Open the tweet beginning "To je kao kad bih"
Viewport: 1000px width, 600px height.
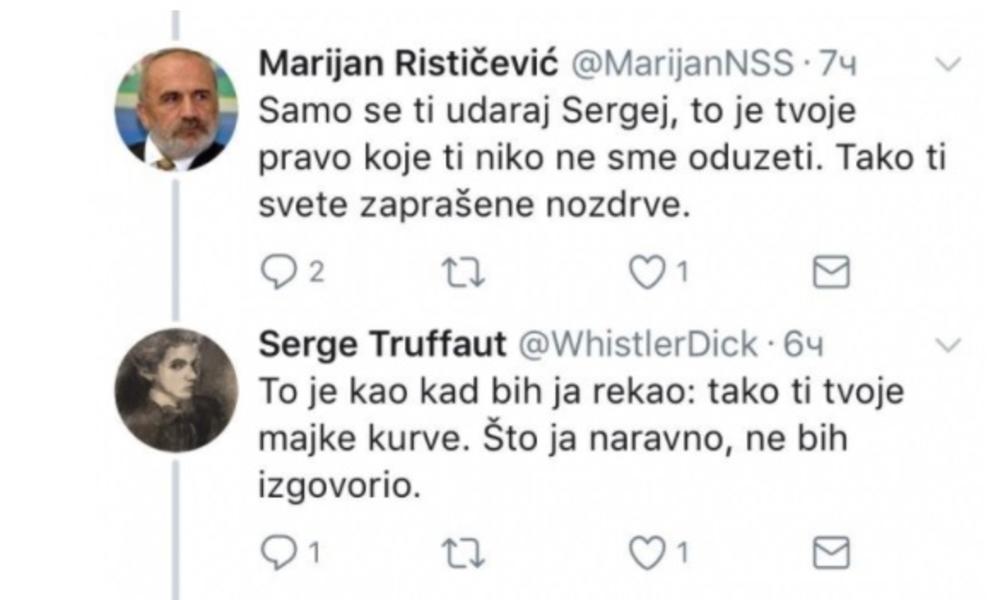[x=580, y=437]
